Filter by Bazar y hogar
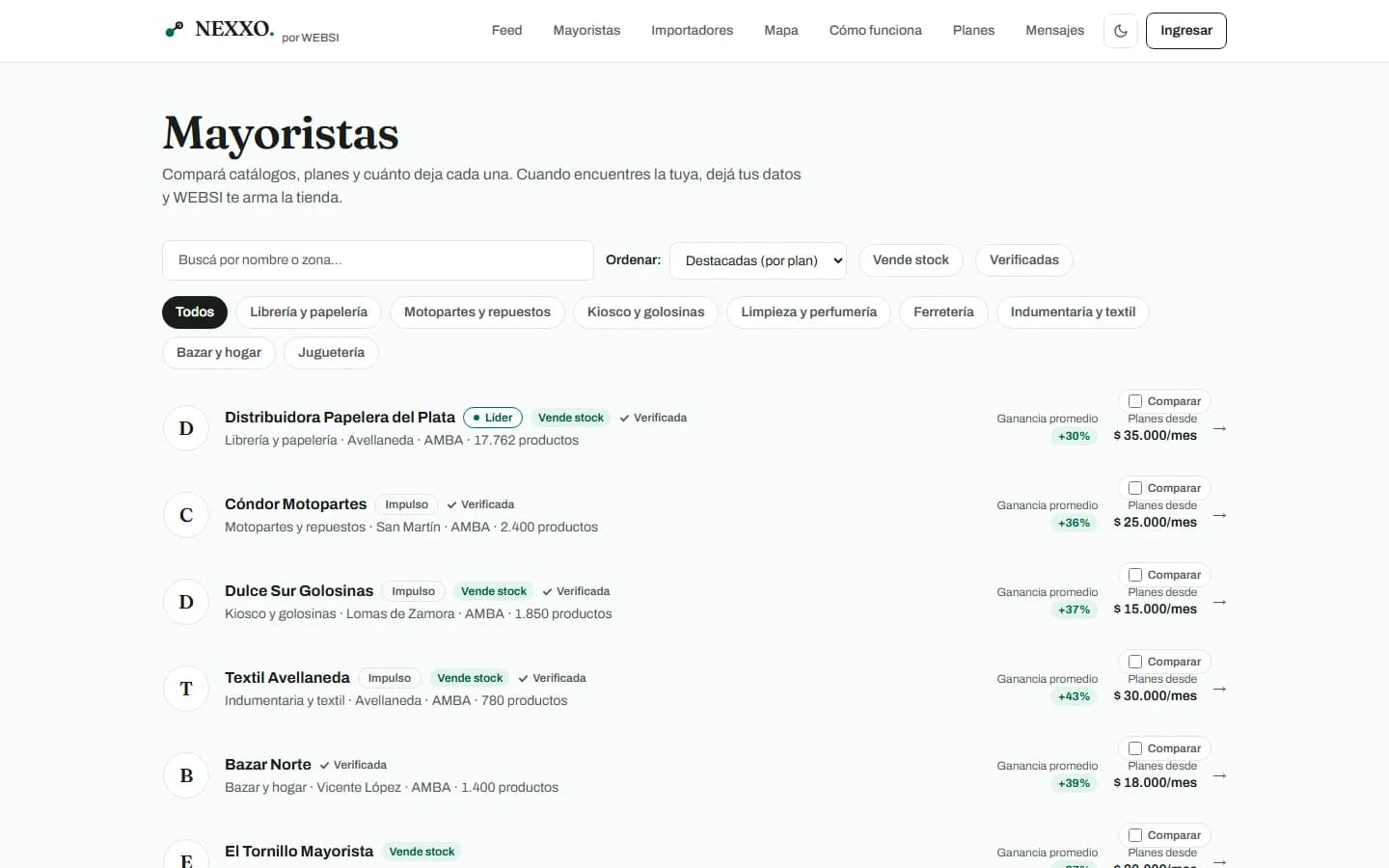 219,353
